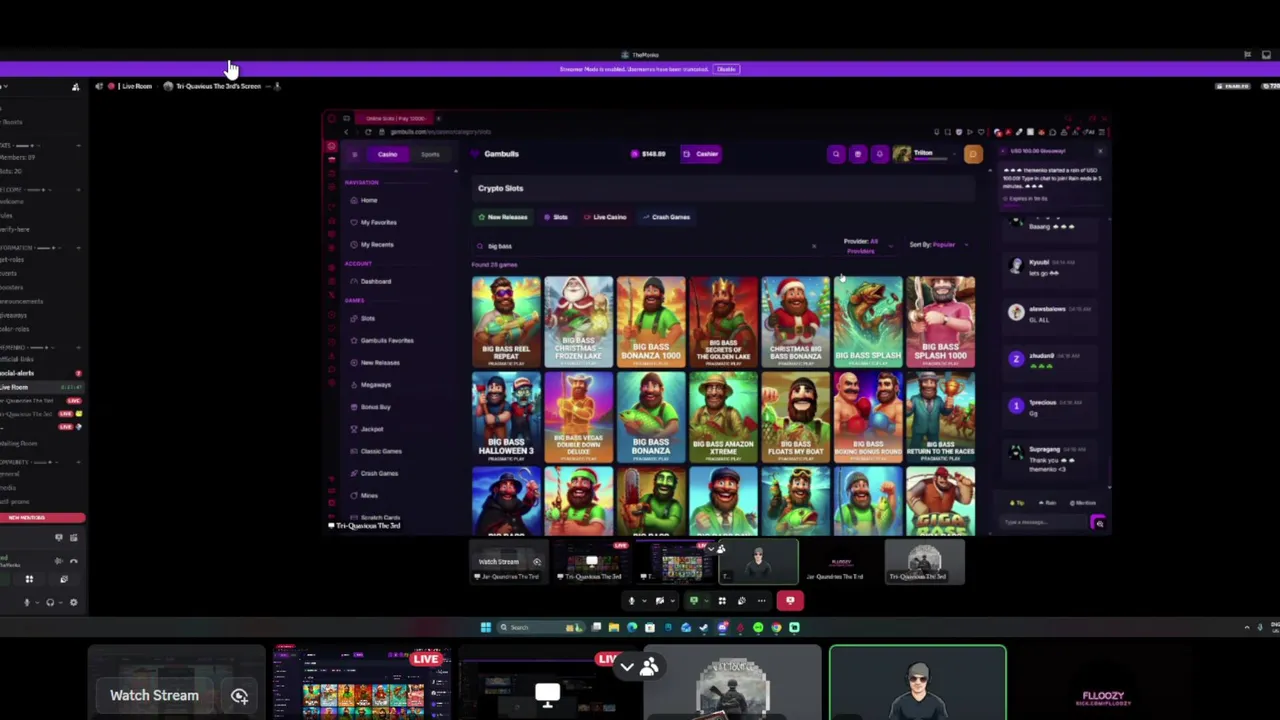Viewport: 1280px width, 720px height.
Task: Open Discord member list icon
Action: [75, 87]
